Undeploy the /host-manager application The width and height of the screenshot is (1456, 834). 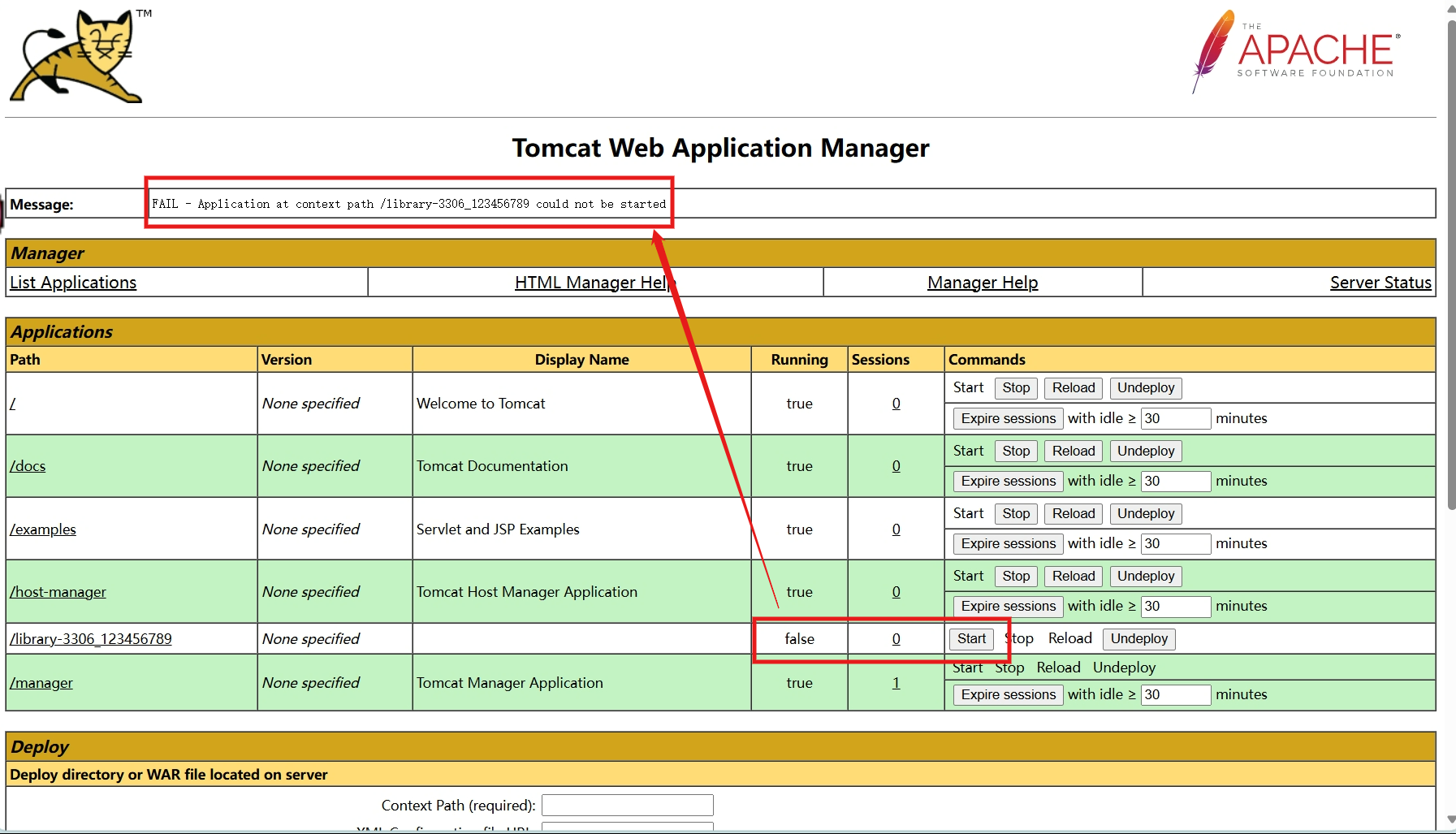pos(1146,577)
